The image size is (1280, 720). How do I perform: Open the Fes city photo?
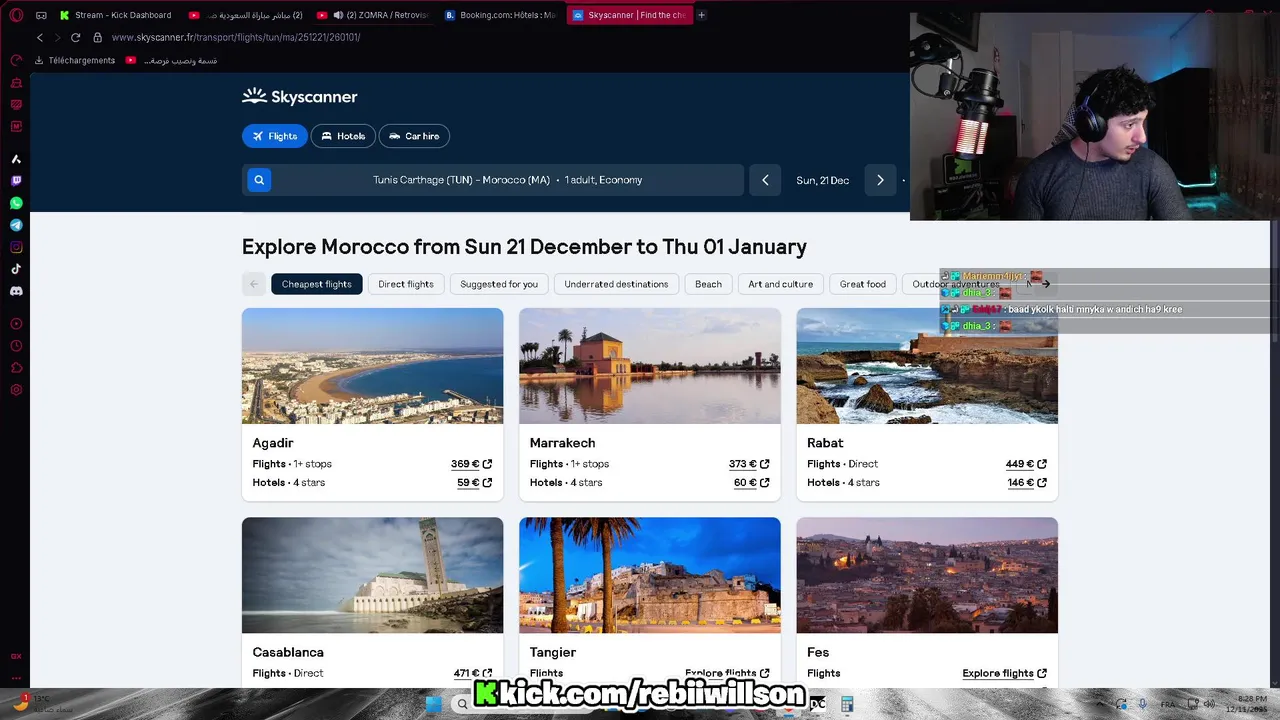pos(927,575)
